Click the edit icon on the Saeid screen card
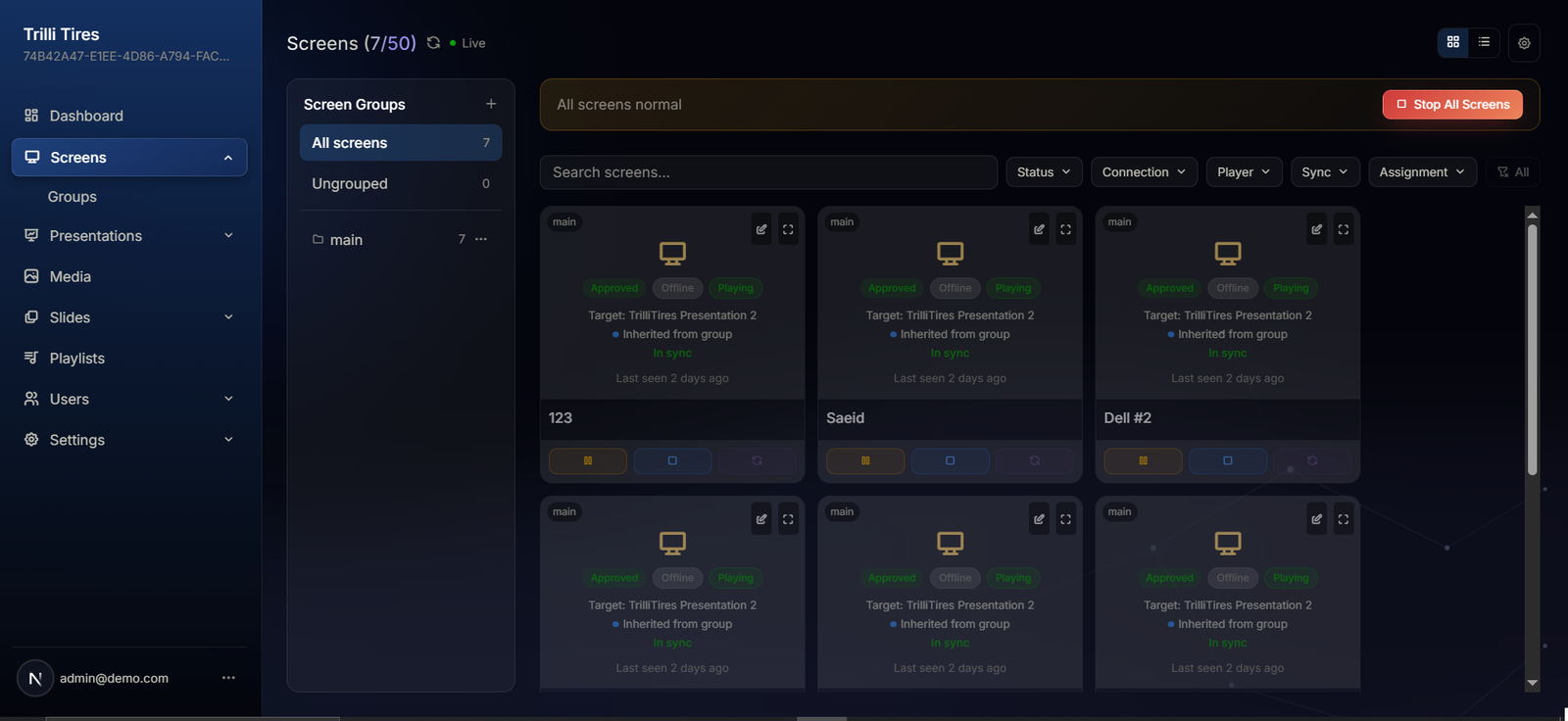Viewport: 1568px width, 721px height. (x=1039, y=229)
